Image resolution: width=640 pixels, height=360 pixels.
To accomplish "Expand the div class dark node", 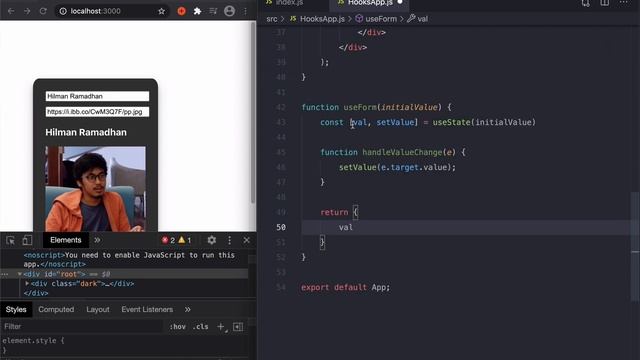I will click(x=27, y=283).
